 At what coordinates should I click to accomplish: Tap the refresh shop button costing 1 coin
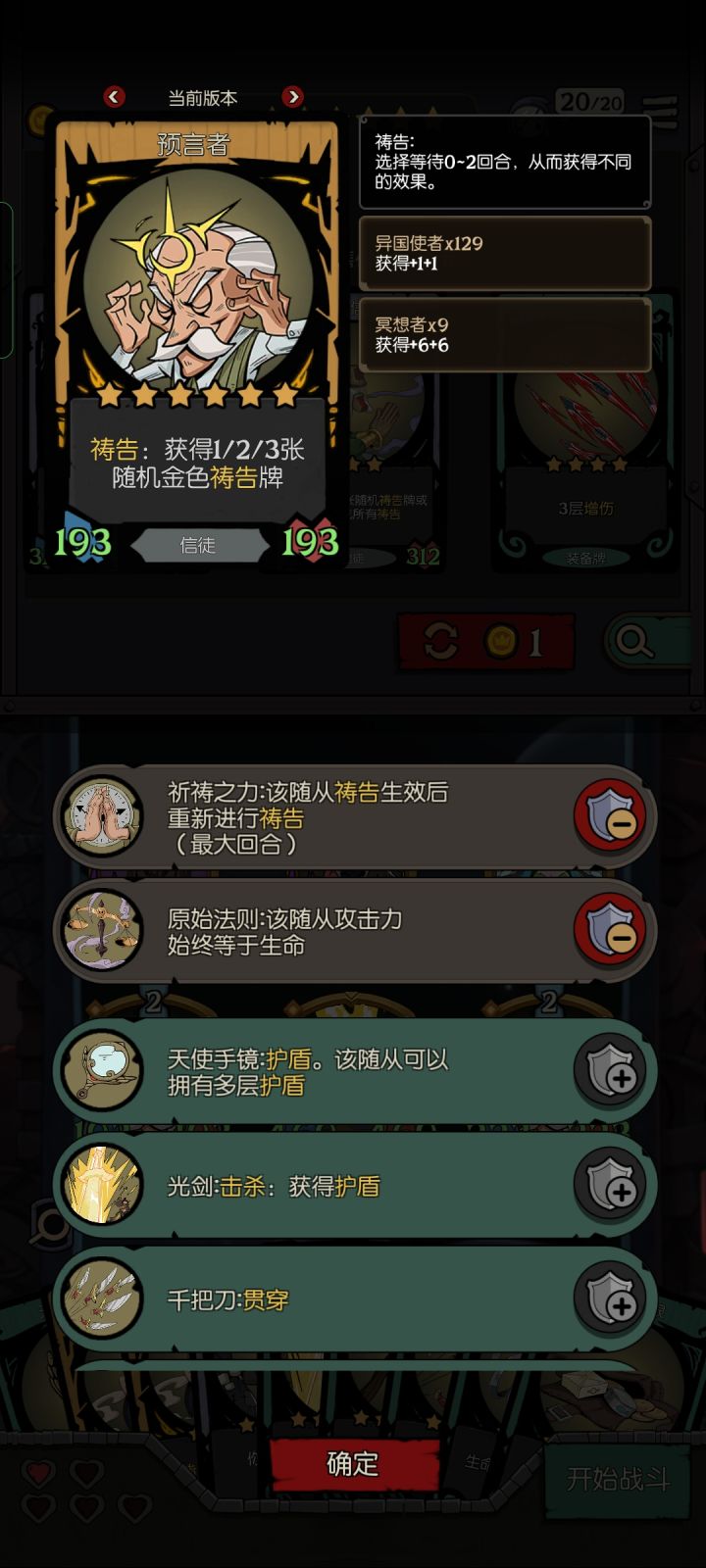[486, 643]
